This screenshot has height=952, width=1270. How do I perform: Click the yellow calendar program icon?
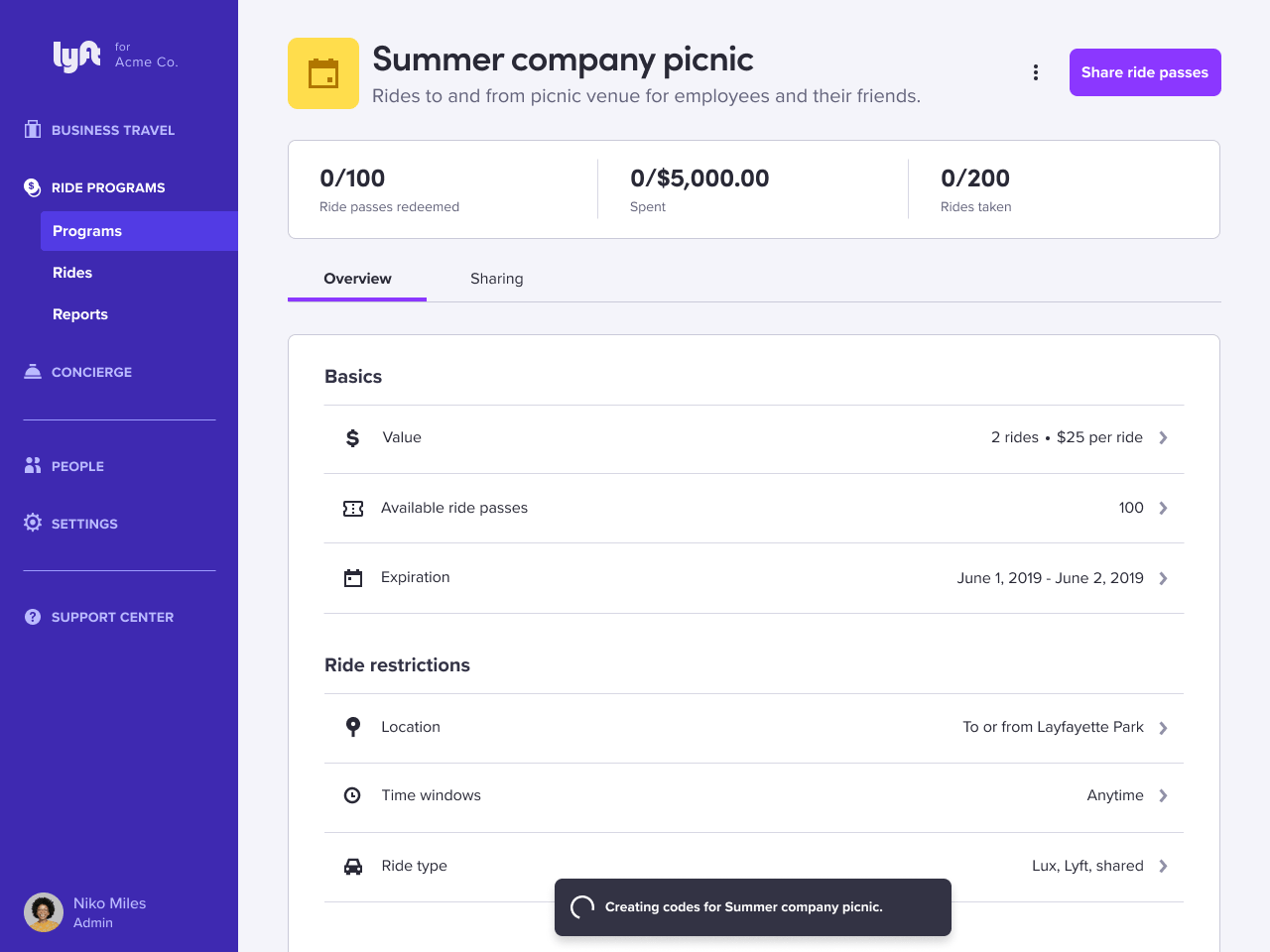click(323, 73)
